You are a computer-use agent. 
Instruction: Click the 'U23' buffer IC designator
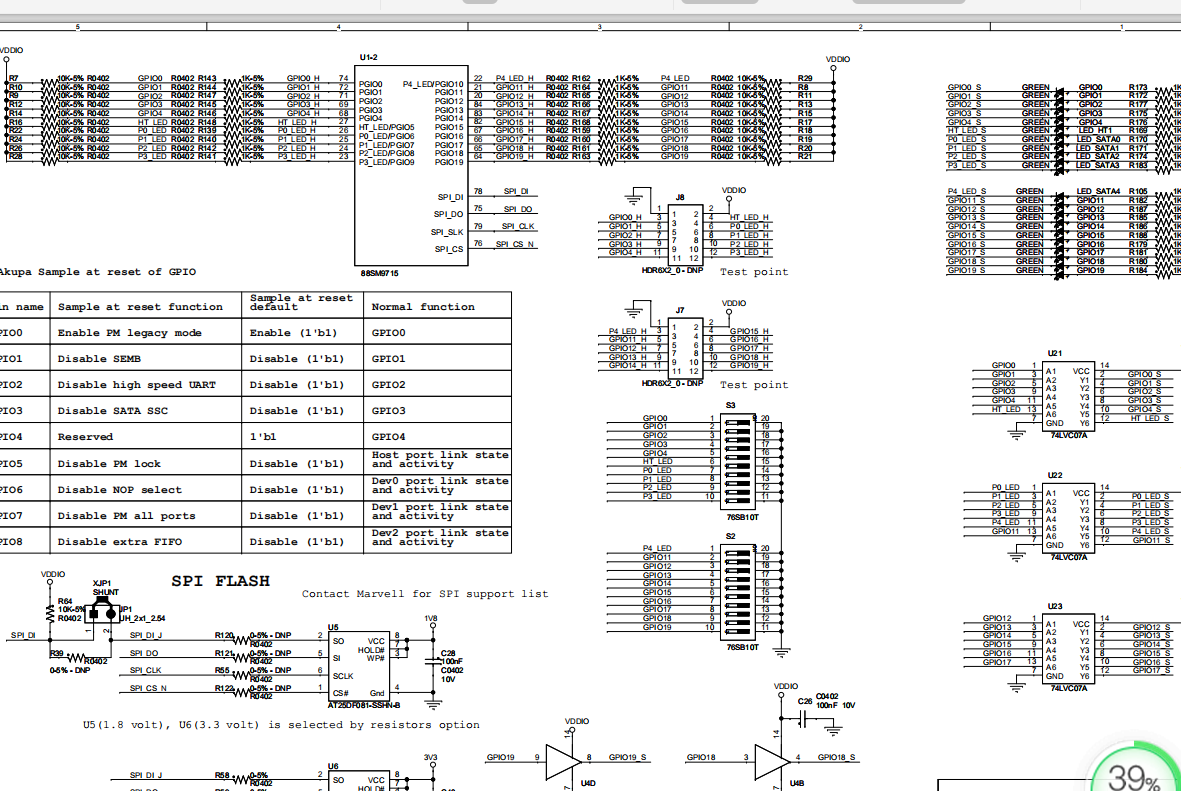pos(1055,606)
